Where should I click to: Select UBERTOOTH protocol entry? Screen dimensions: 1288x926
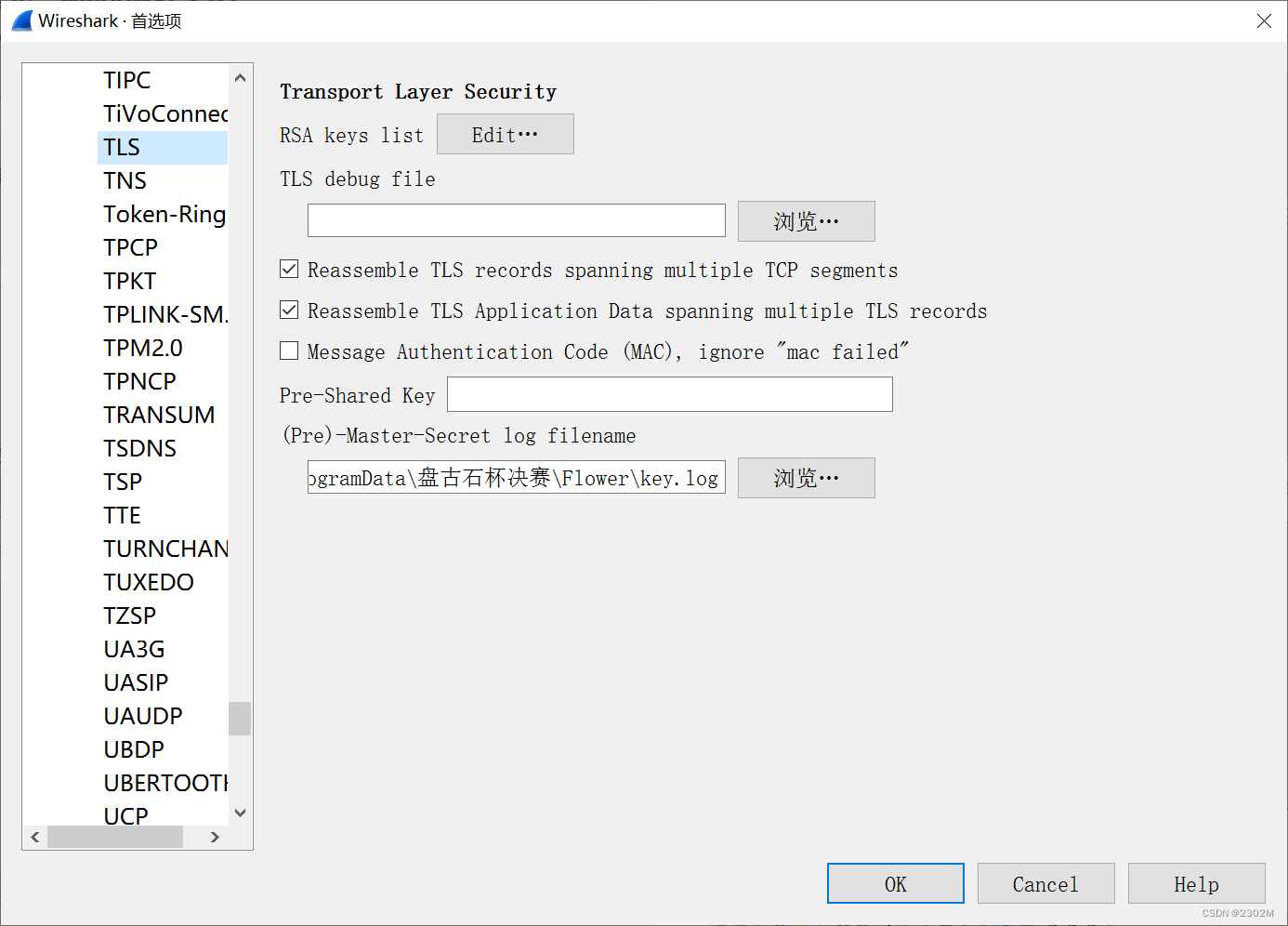click(x=163, y=784)
